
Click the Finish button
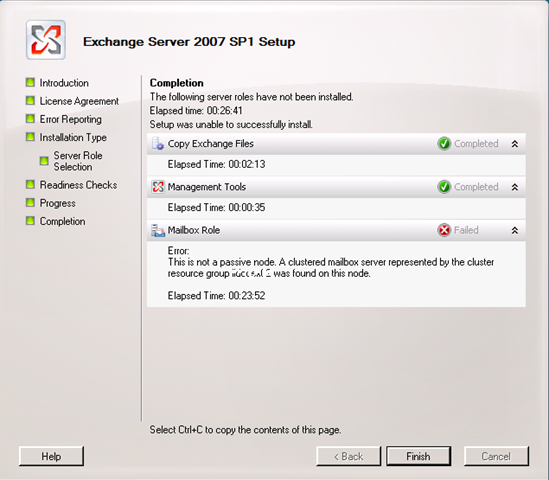(418, 456)
